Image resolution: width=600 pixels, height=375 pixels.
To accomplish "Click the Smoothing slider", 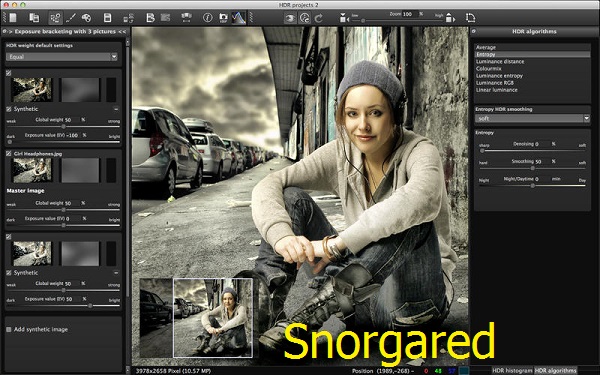I will [x=532, y=168].
